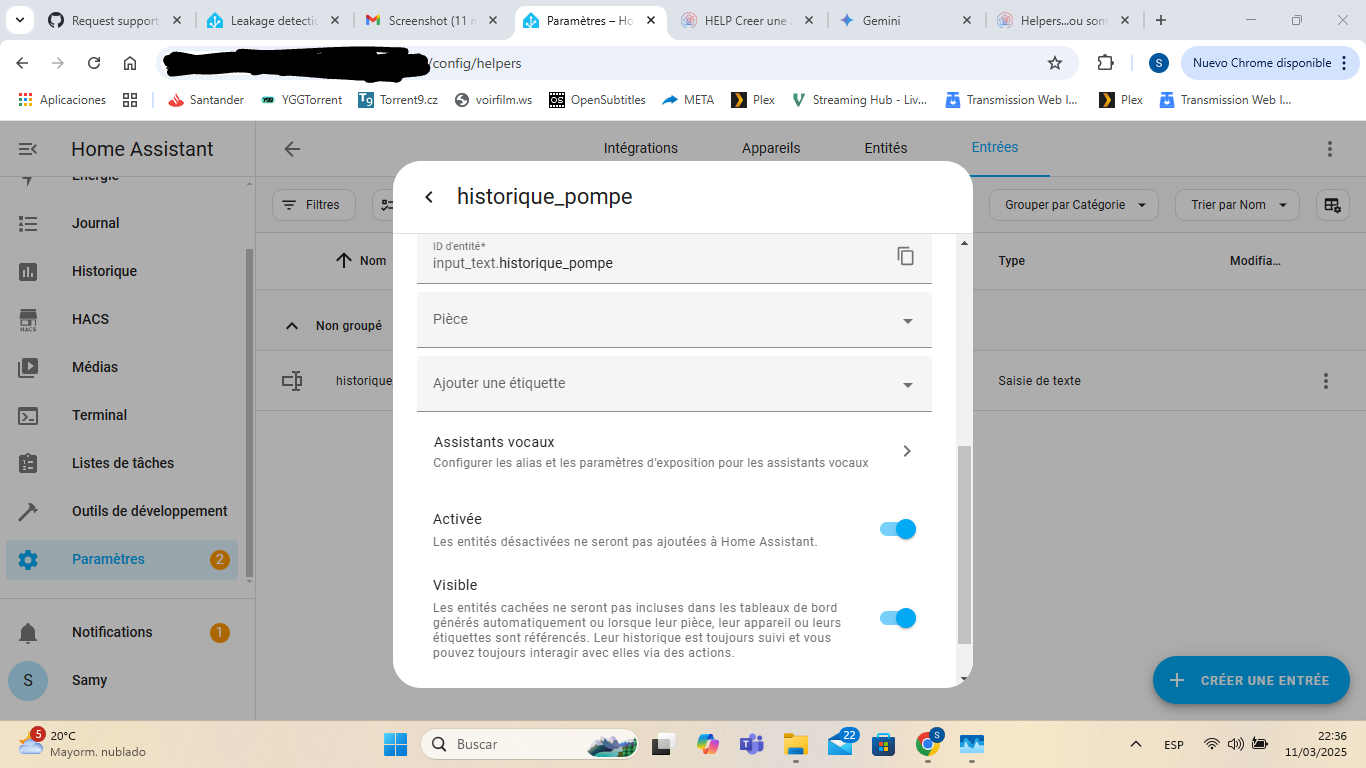Image resolution: width=1366 pixels, height=768 pixels.
Task: Turn off the Visible toggle
Action: point(897,618)
